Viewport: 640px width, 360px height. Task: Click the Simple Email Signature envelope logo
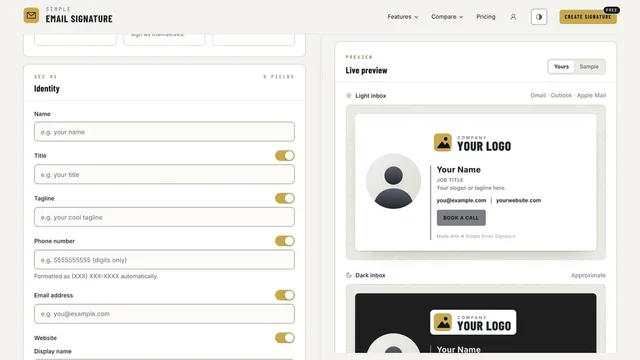(31, 16)
